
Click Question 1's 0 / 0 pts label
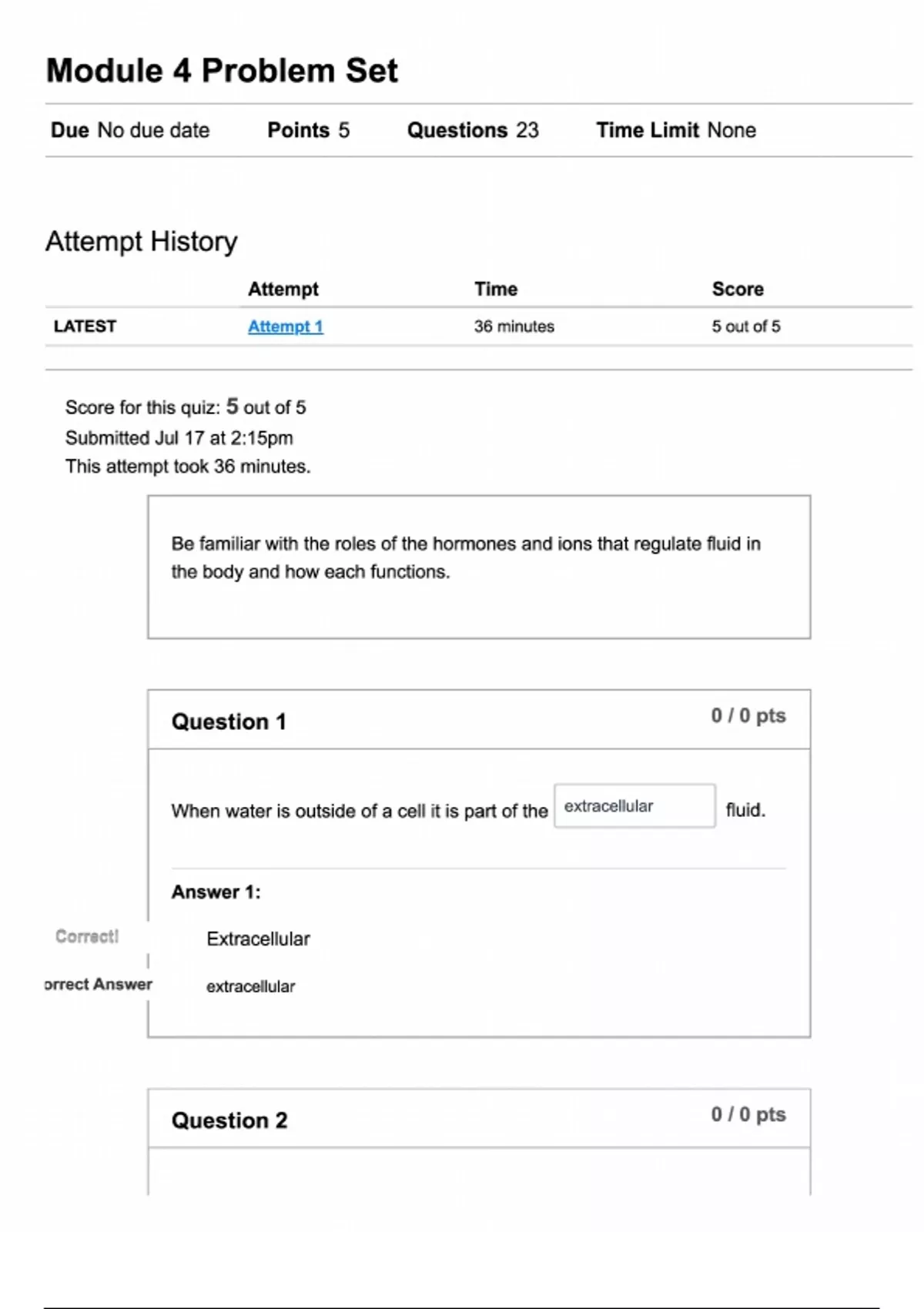[748, 716]
